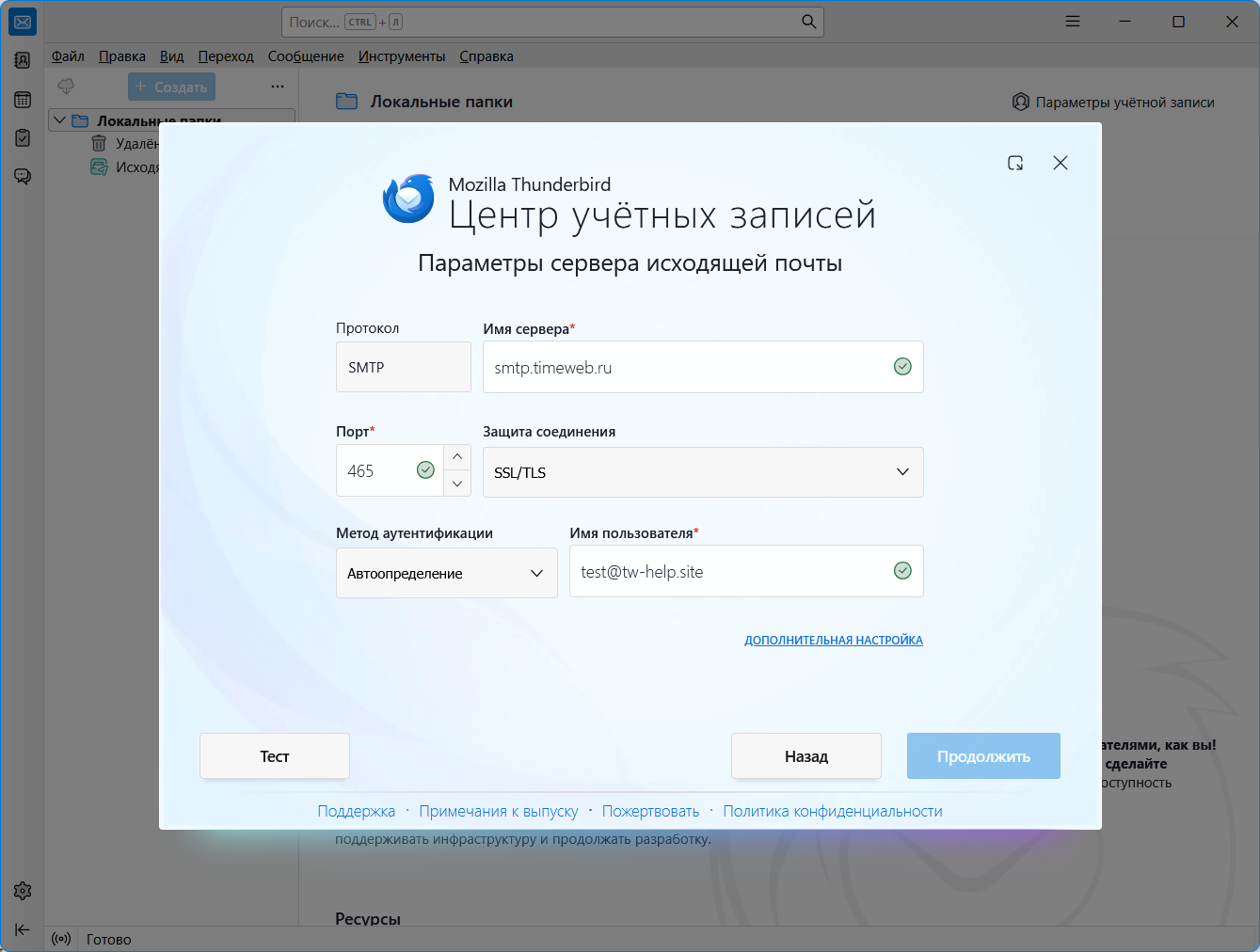The height and width of the screenshot is (952, 1260).
Task: Collapse the spaces toolbar with the arrow icon
Action: (23, 929)
